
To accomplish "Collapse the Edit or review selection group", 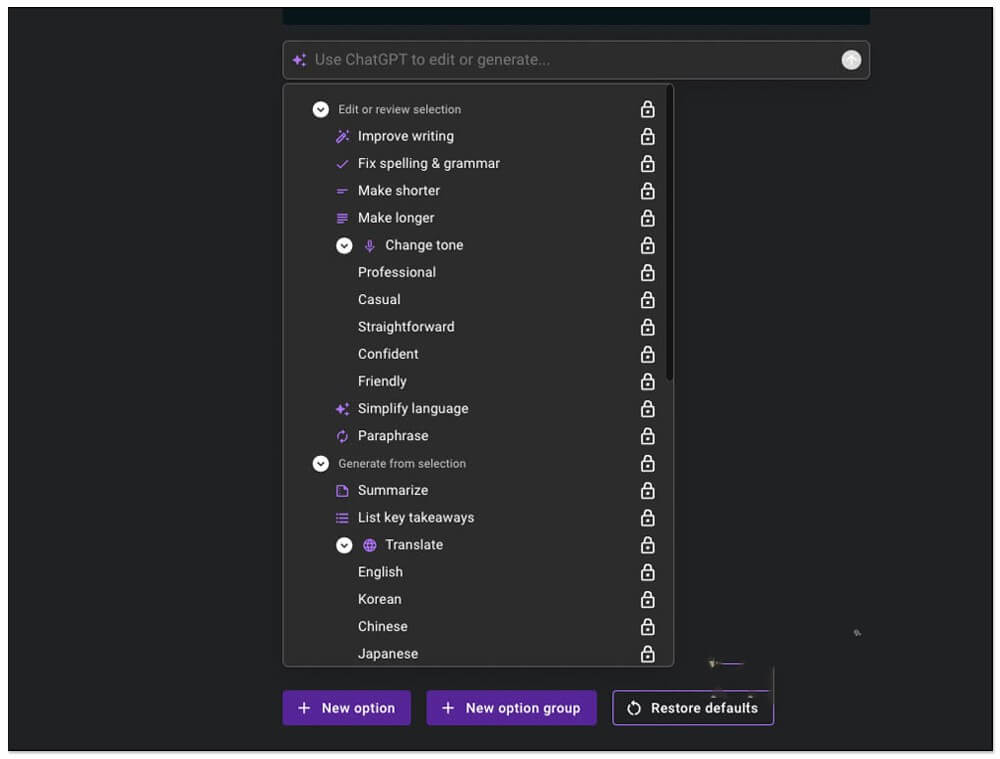I will tap(321, 110).
